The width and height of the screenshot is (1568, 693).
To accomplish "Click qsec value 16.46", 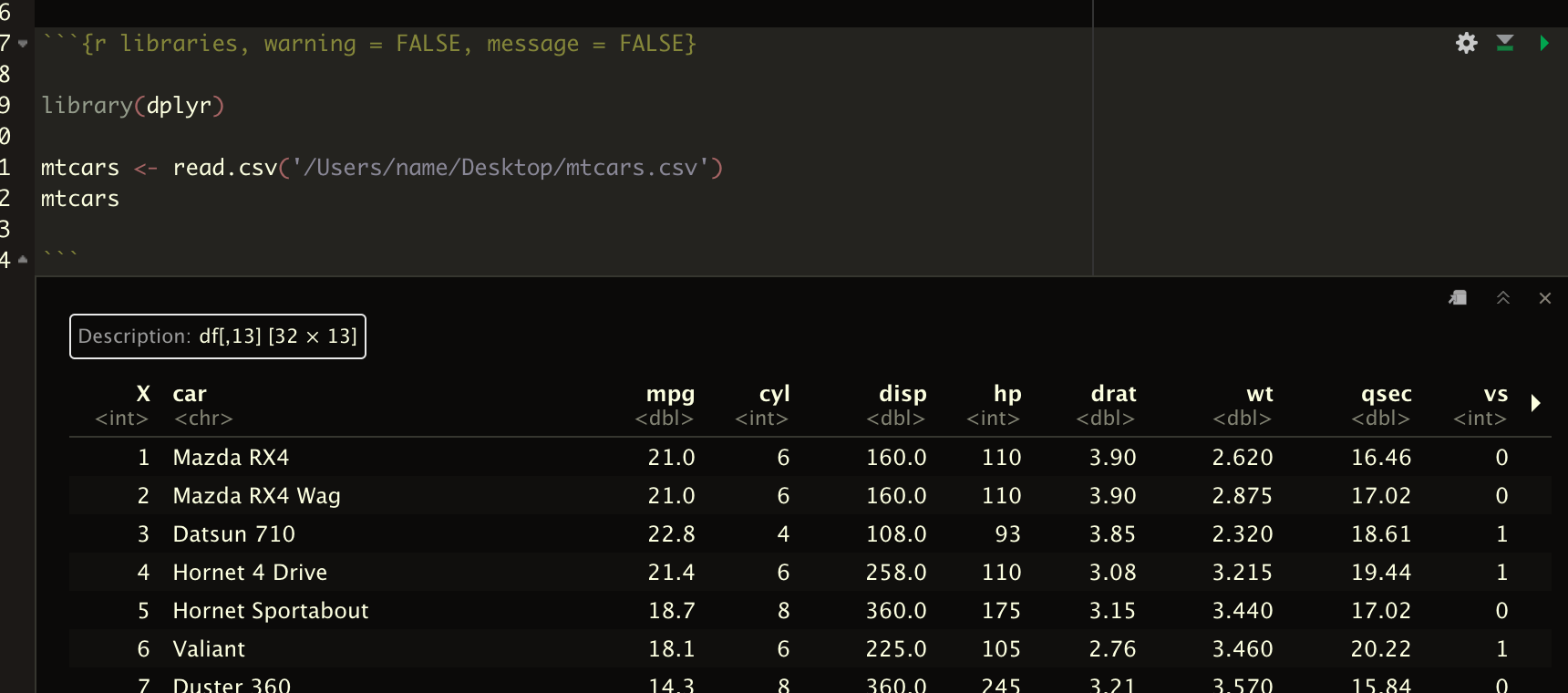I will [x=1381, y=458].
